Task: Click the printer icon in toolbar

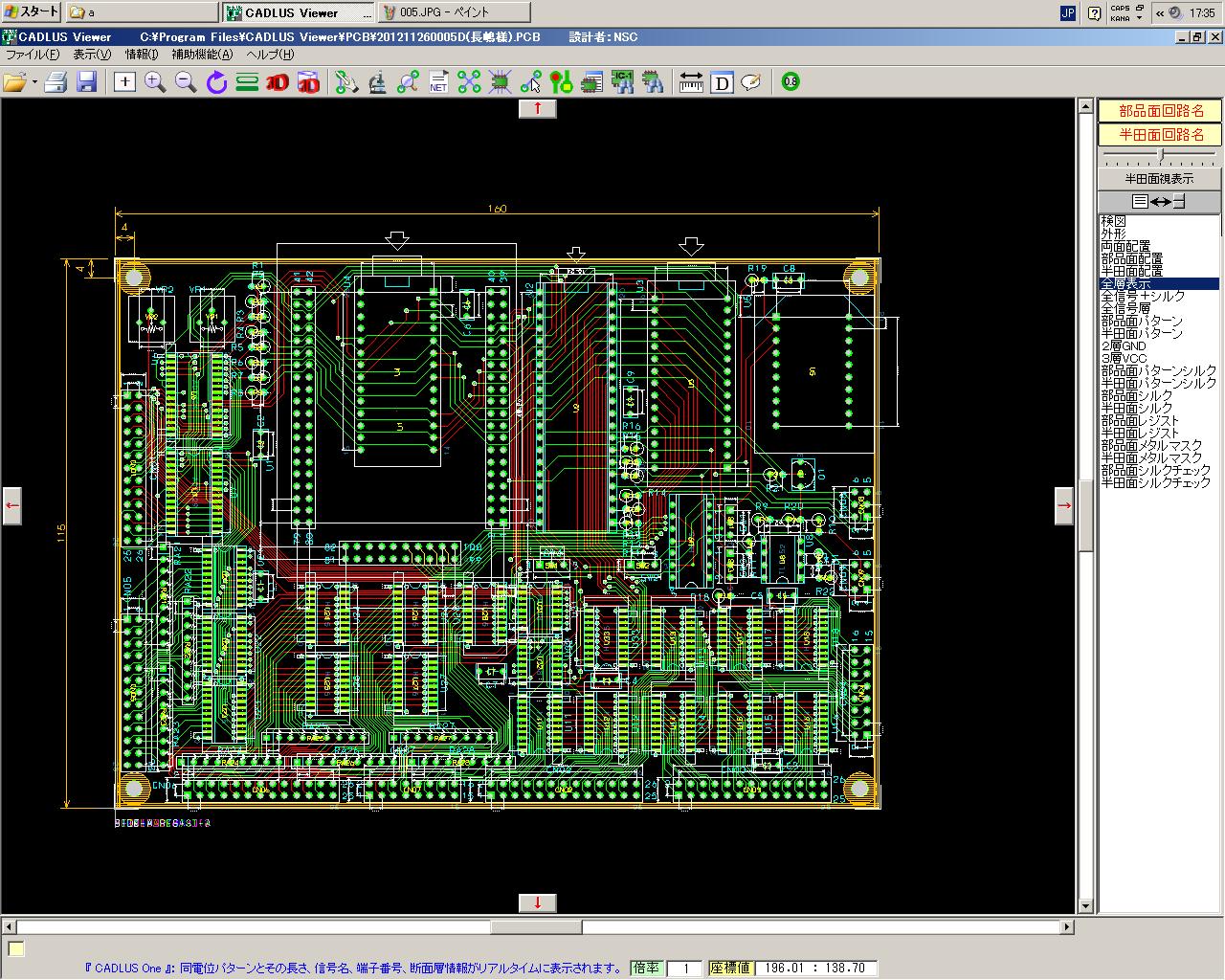Action: point(56,82)
